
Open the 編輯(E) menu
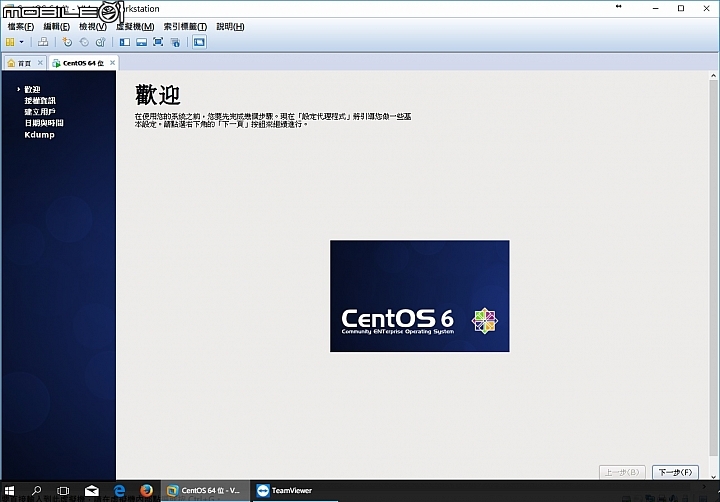coord(56,27)
